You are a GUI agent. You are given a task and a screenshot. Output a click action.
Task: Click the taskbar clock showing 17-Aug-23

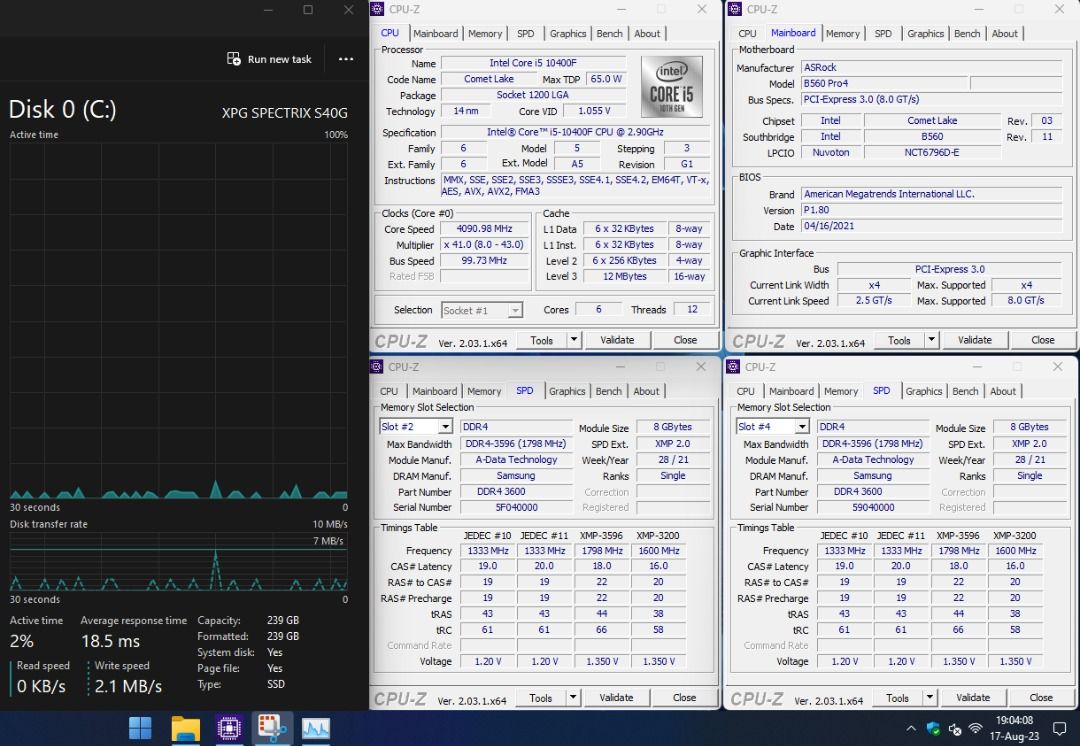pyautogui.click(x=1015, y=729)
